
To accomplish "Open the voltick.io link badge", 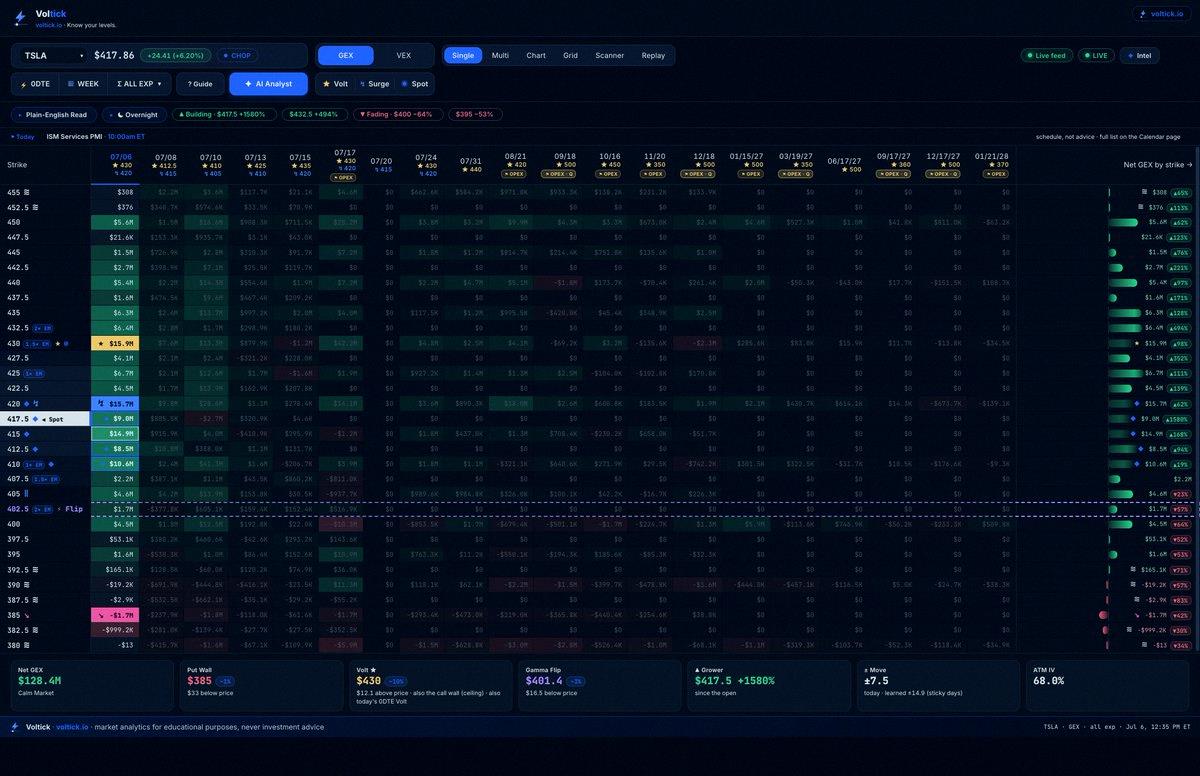I will (x=1160, y=14).
